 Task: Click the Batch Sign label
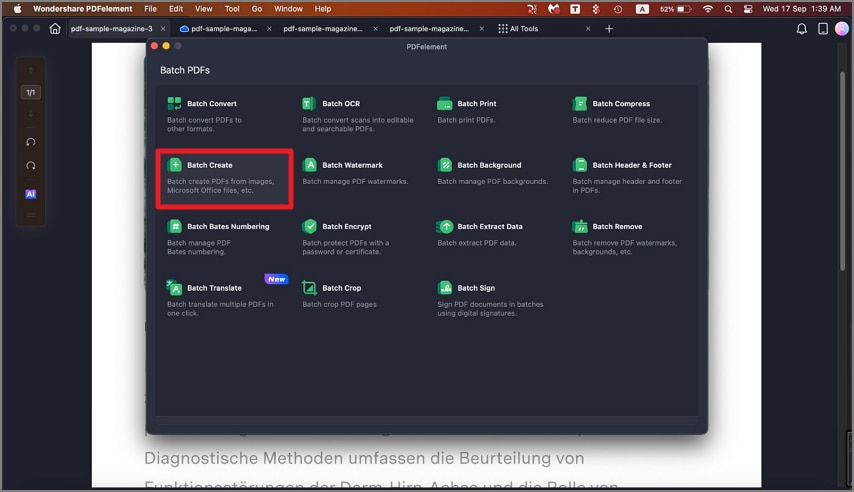click(476, 288)
